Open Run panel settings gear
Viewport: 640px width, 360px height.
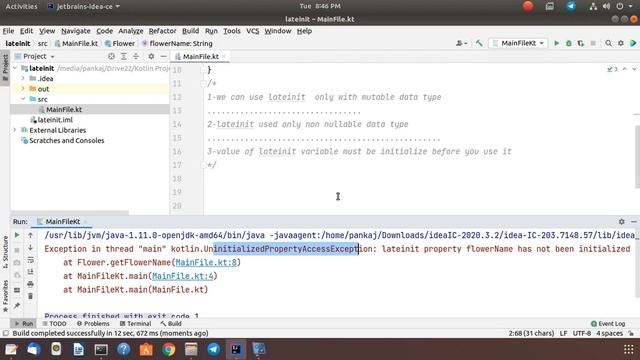click(x=621, y=222)
